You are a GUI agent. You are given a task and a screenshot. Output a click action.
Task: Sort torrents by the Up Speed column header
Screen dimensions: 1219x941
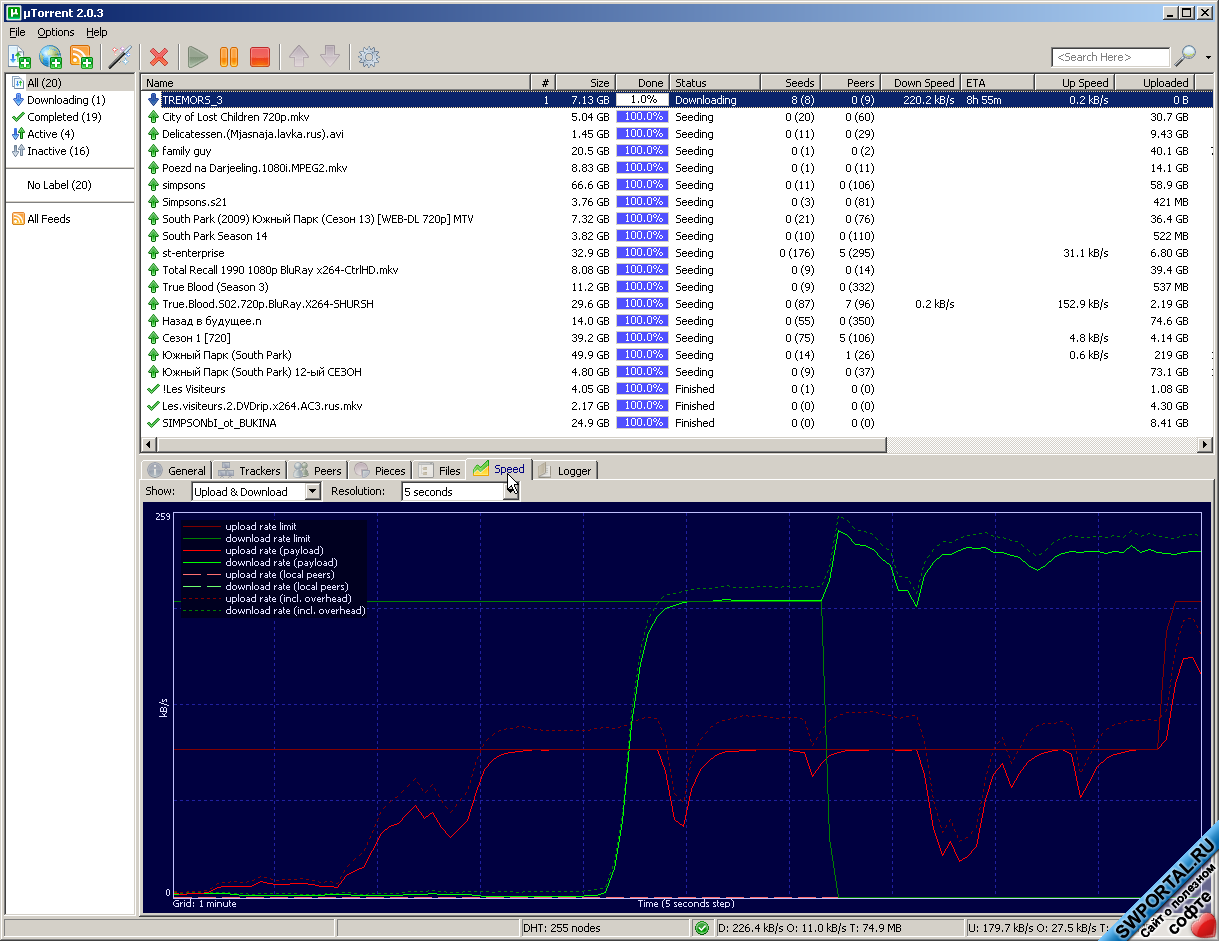1074,83
